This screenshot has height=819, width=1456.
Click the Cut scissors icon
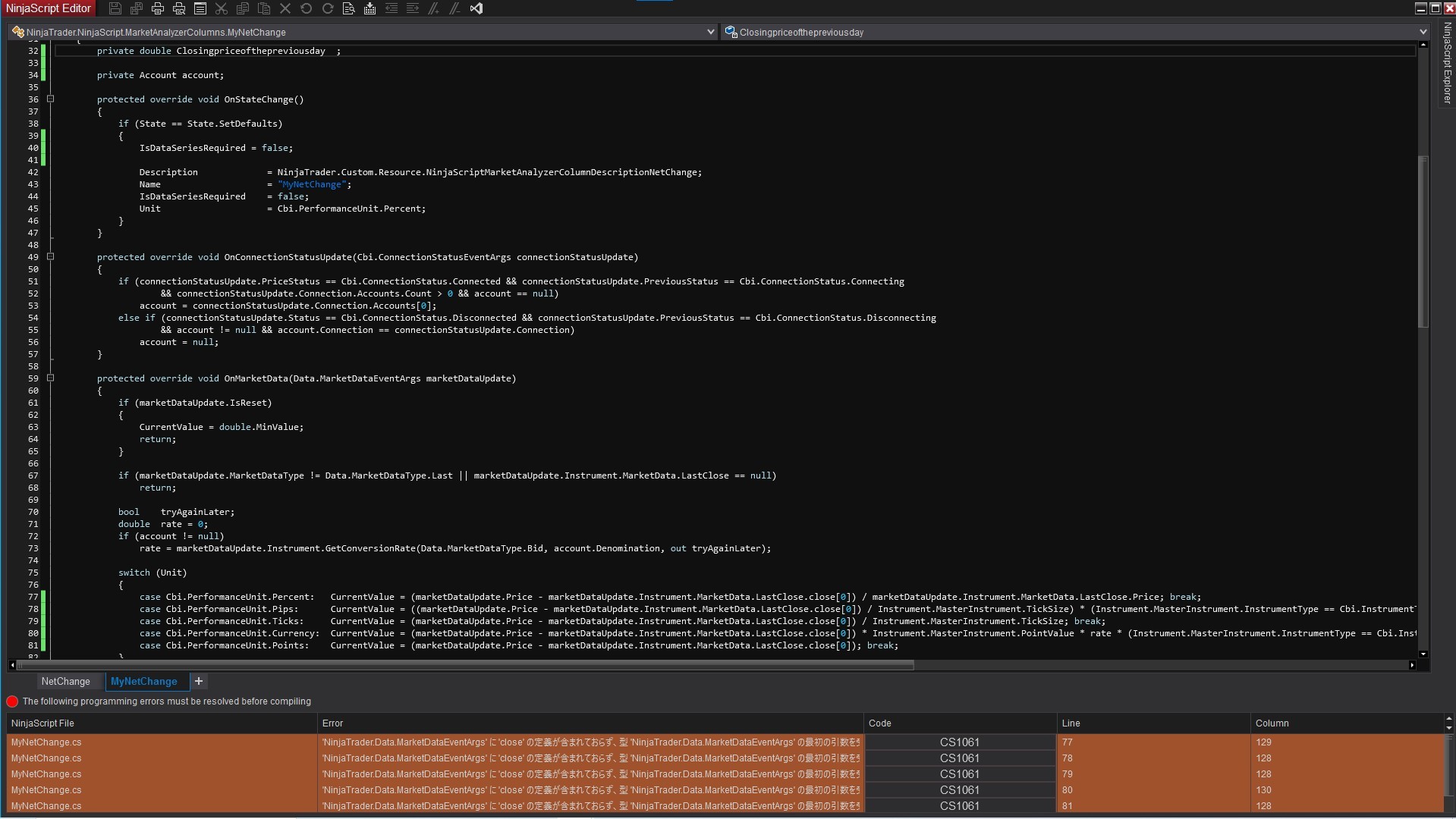click(222, 8)
